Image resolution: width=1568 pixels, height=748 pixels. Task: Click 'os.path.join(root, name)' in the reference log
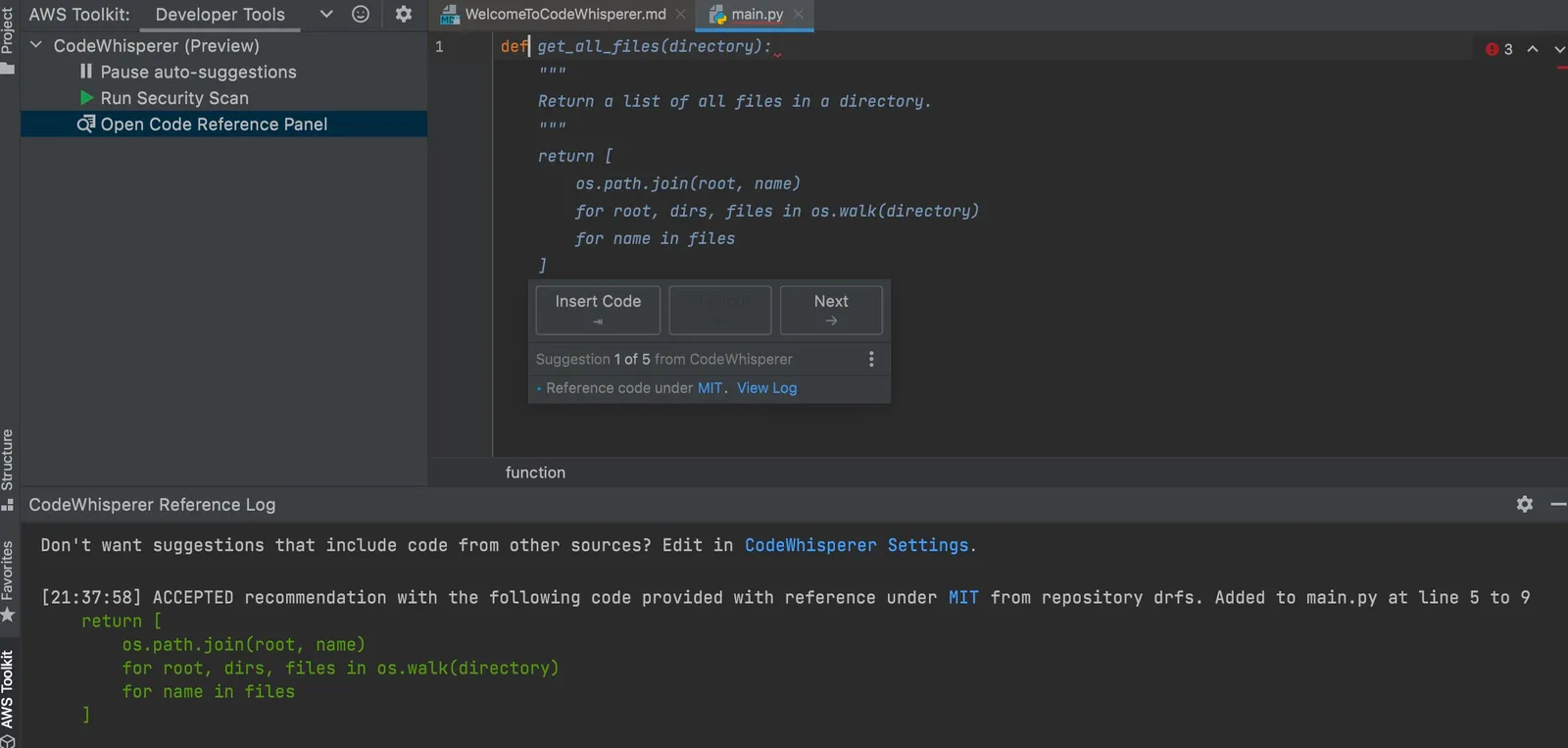244,644
